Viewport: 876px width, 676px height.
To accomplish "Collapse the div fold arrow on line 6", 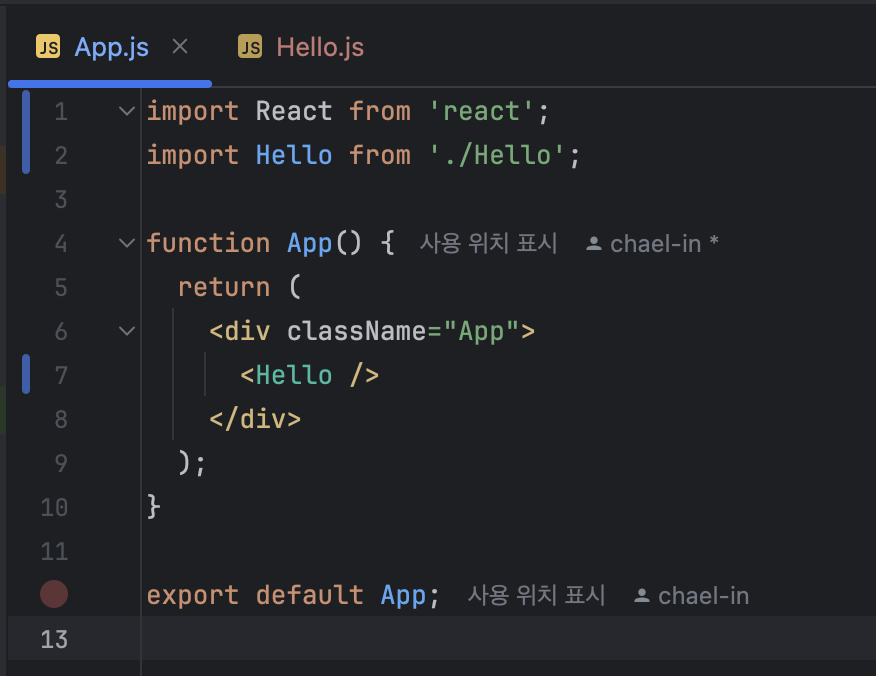I will tap(127, 331).
